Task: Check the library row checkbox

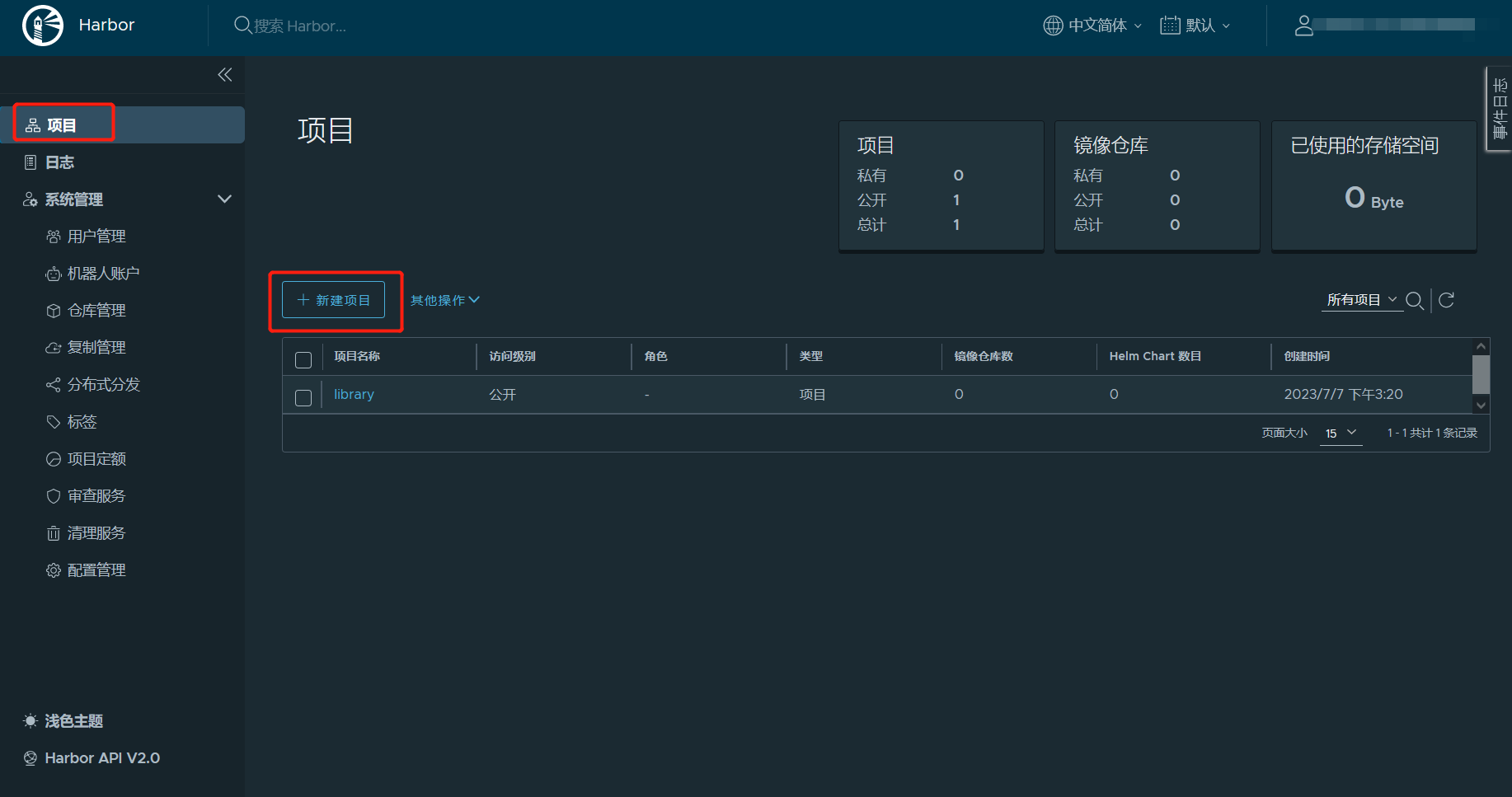Action: [x=303, y=398]
